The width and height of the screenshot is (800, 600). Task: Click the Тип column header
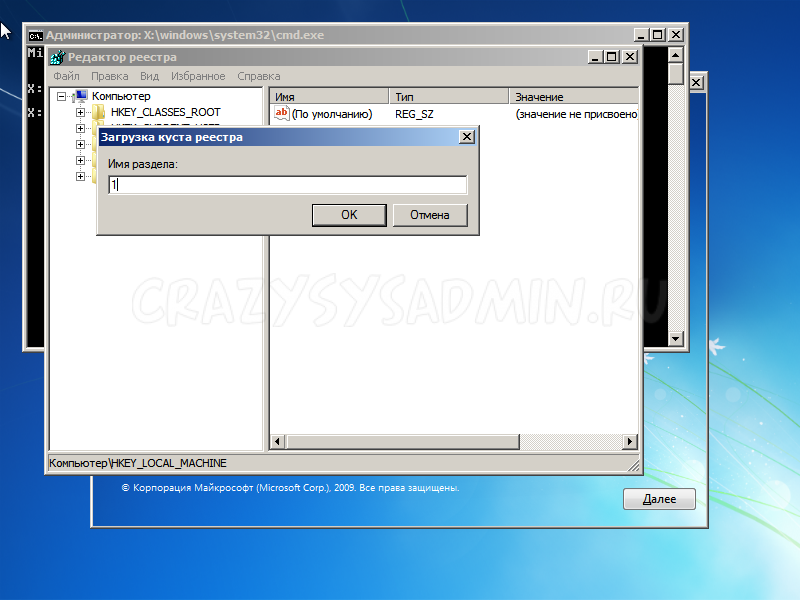[x=448, y=97]
